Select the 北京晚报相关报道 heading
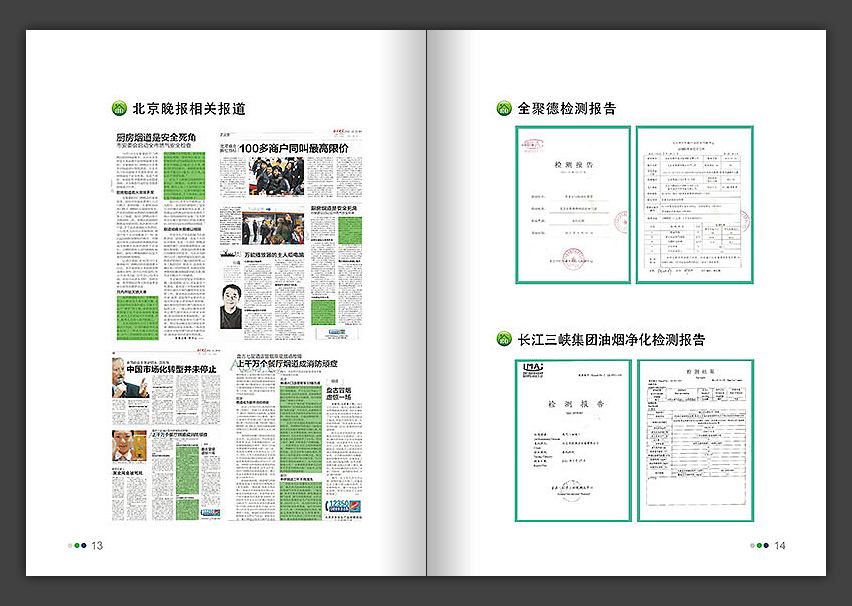This screenshot has height=606, width=852. tap(189, 109)
